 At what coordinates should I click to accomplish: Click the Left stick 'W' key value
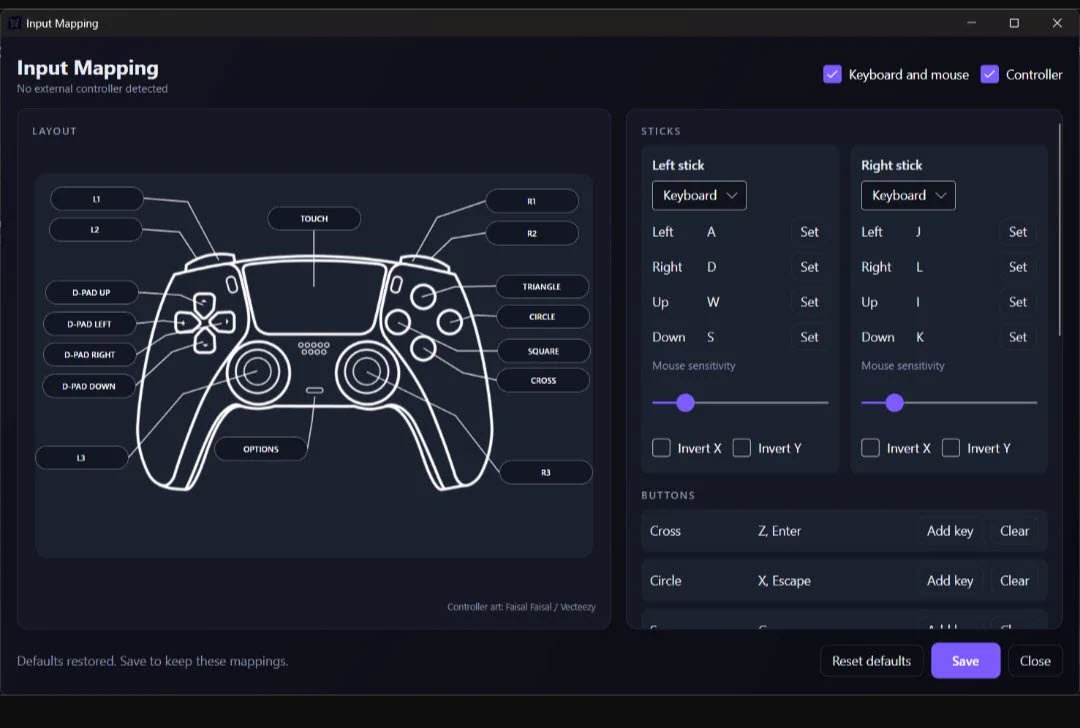click(x=713, y=302)
